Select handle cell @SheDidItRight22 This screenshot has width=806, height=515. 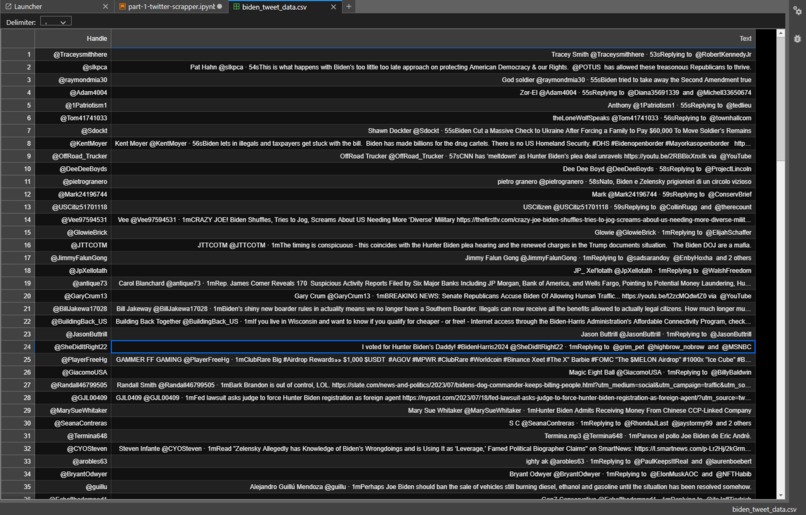73,347
